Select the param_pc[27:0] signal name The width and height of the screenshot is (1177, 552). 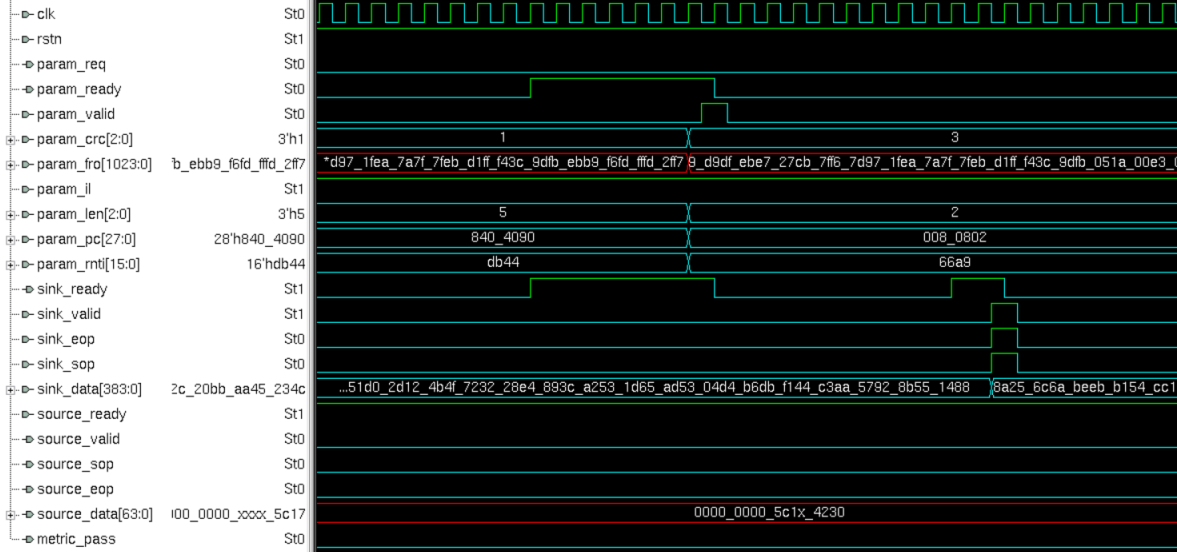click(x=86, y=240)
